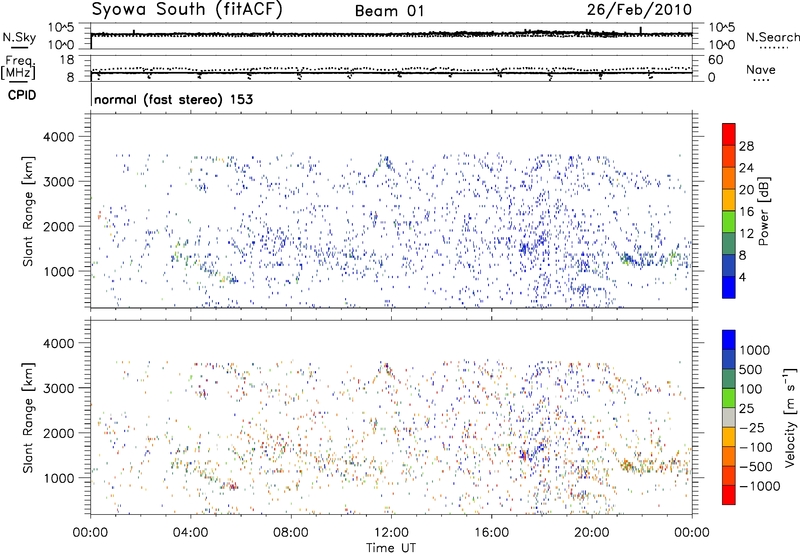Click the 'Beam 01' label
Screen dimensions: 800x554
click(390, 11)
